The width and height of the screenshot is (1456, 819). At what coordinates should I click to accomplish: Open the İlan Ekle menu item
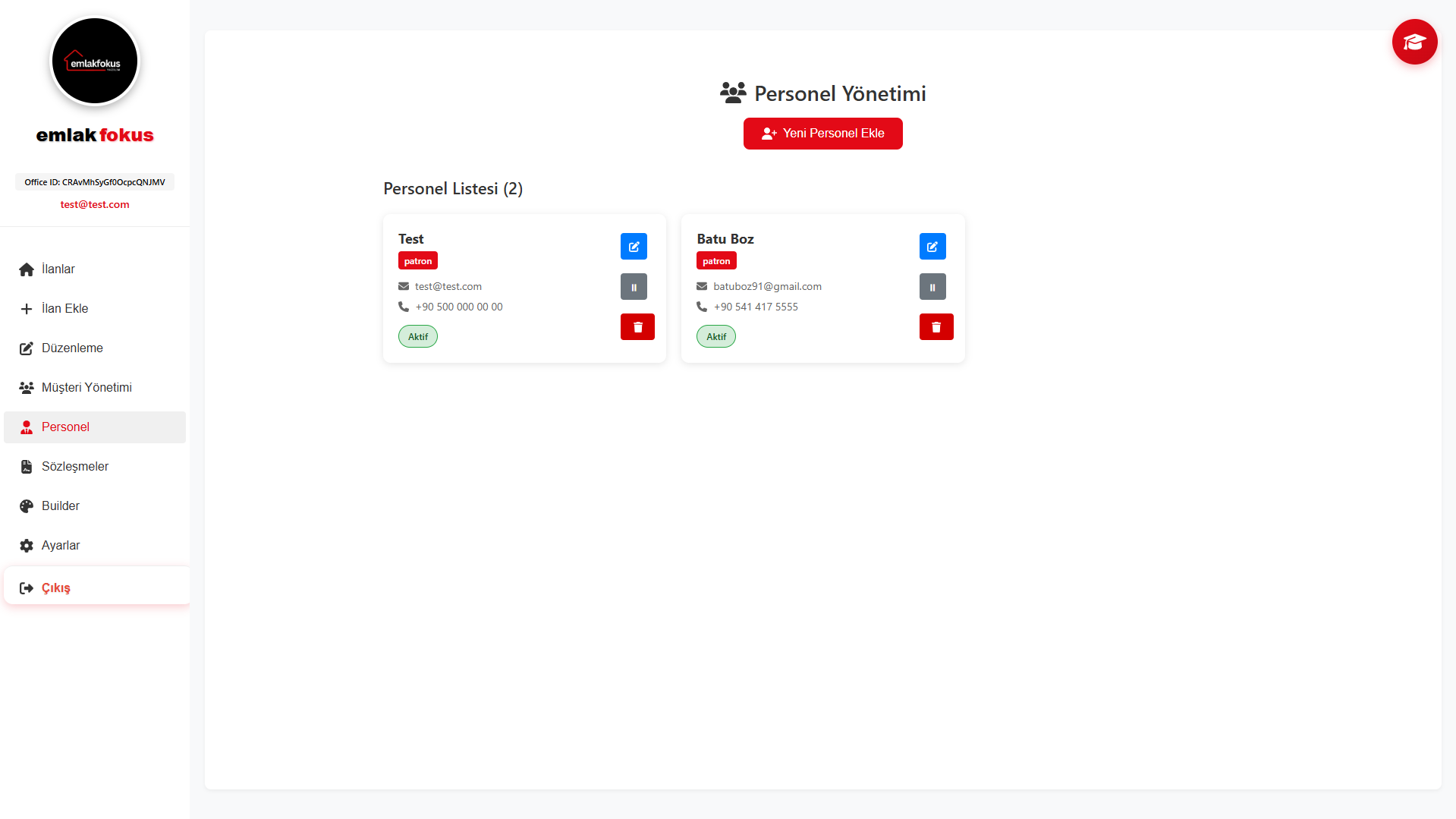[64, 309]
